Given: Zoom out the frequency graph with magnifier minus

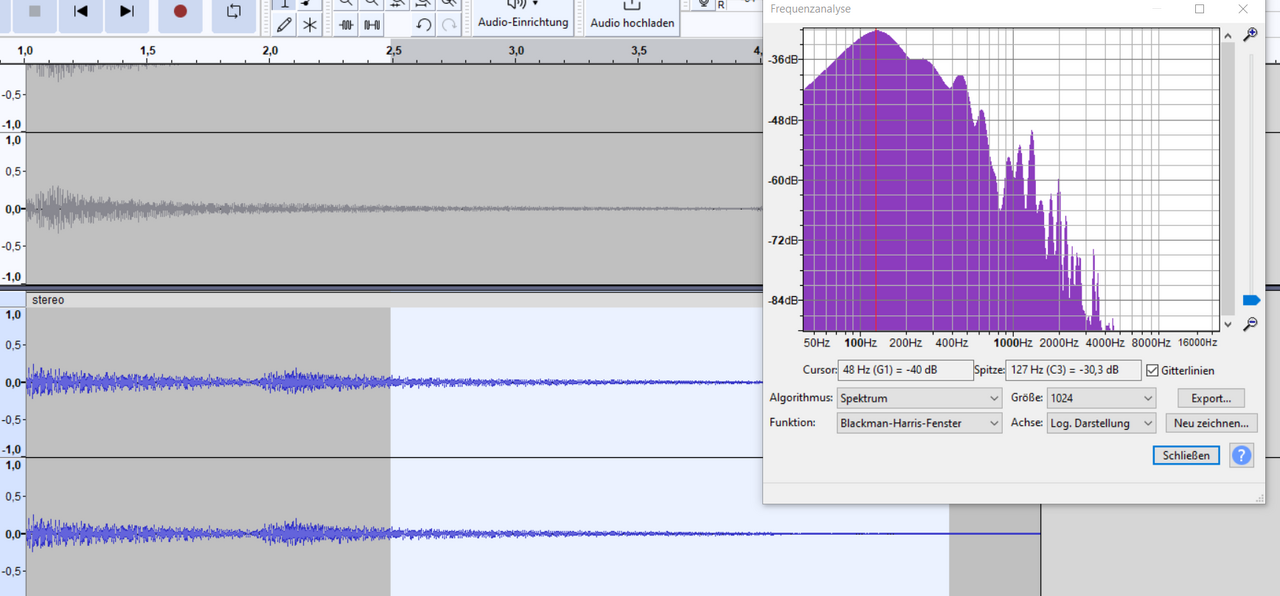Looking at the screenshot, I should (1250, 324).
